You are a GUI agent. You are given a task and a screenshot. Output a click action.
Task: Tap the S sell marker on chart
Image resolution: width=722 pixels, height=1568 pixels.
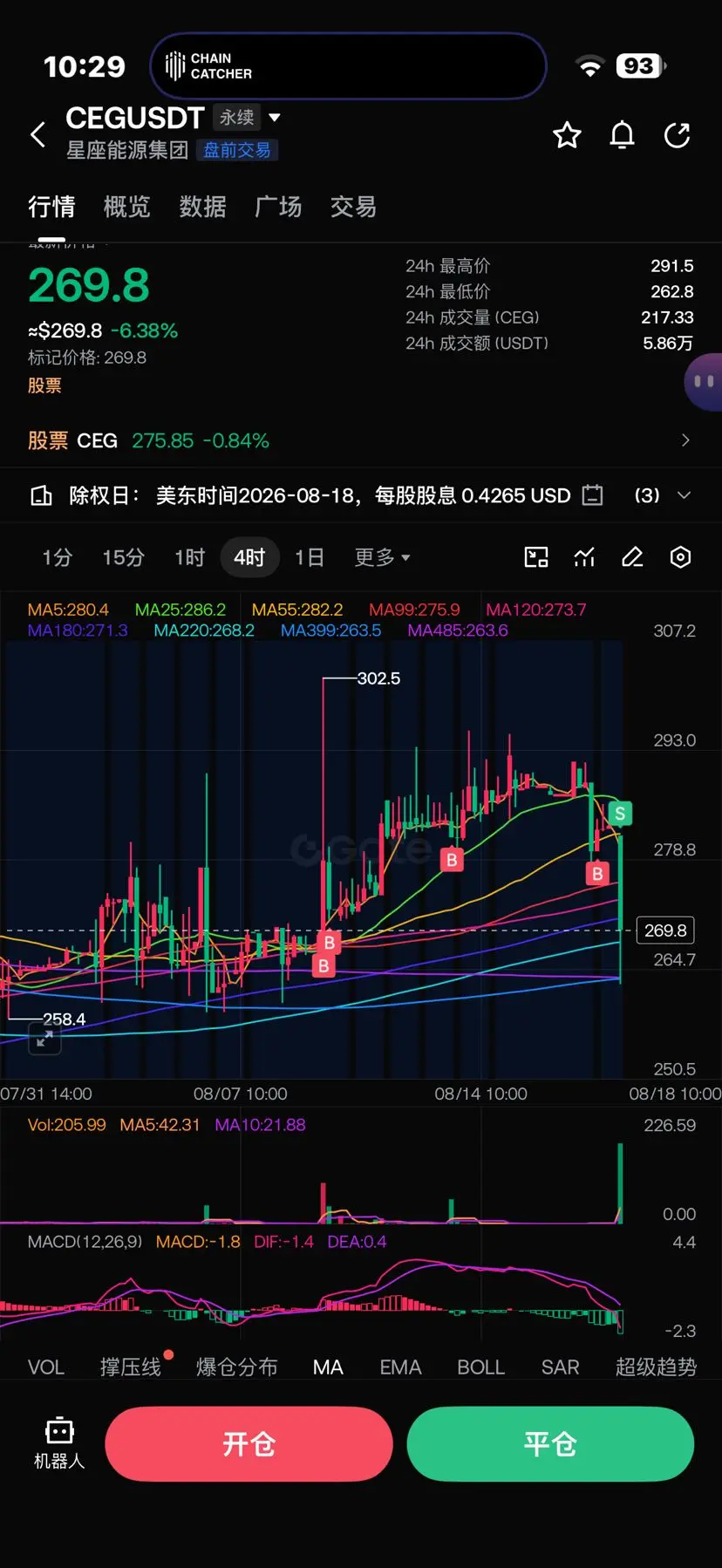[620, 814]
